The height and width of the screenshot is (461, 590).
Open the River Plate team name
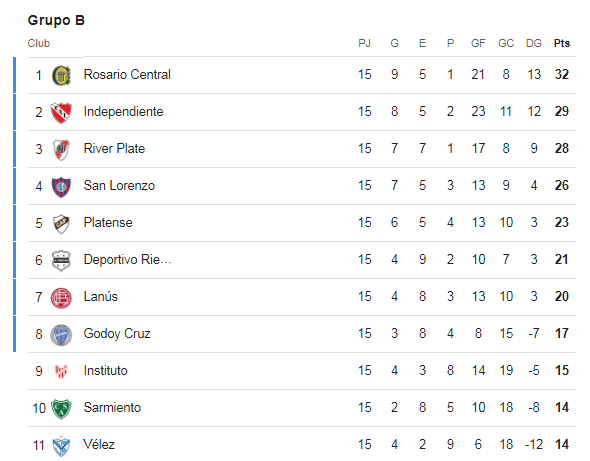114,148
